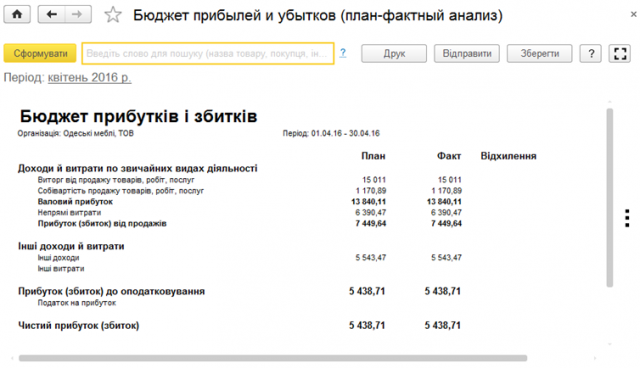Focus the search input field
640x368 pixels.
coord(208,53)
